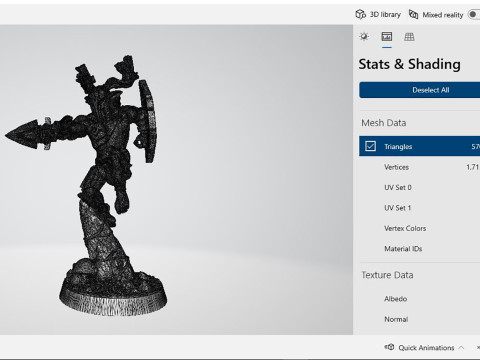
Task: Click the Deselect All button
Action: [420, 90]
